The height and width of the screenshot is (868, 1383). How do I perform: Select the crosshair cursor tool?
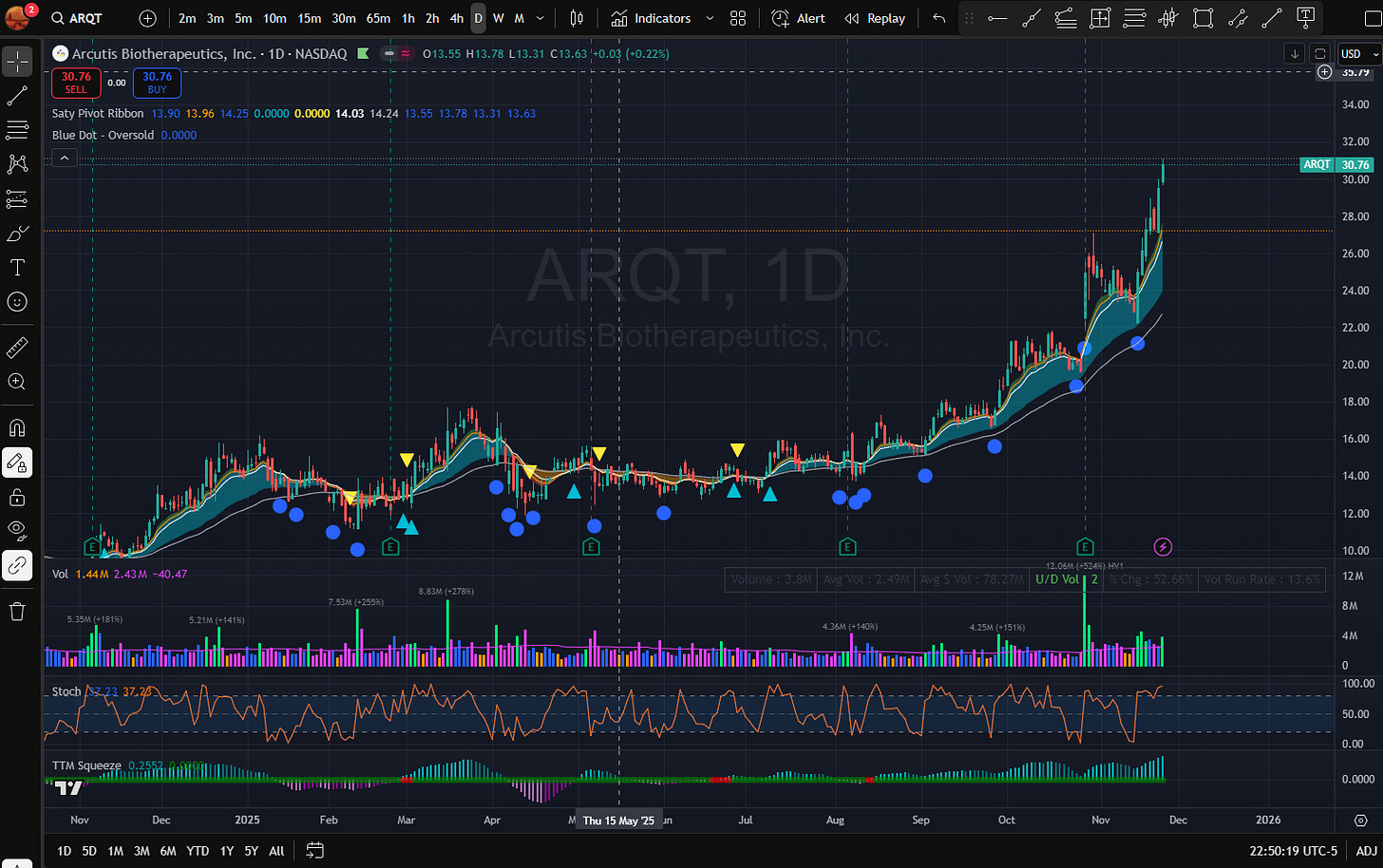[x=17, y=62]
